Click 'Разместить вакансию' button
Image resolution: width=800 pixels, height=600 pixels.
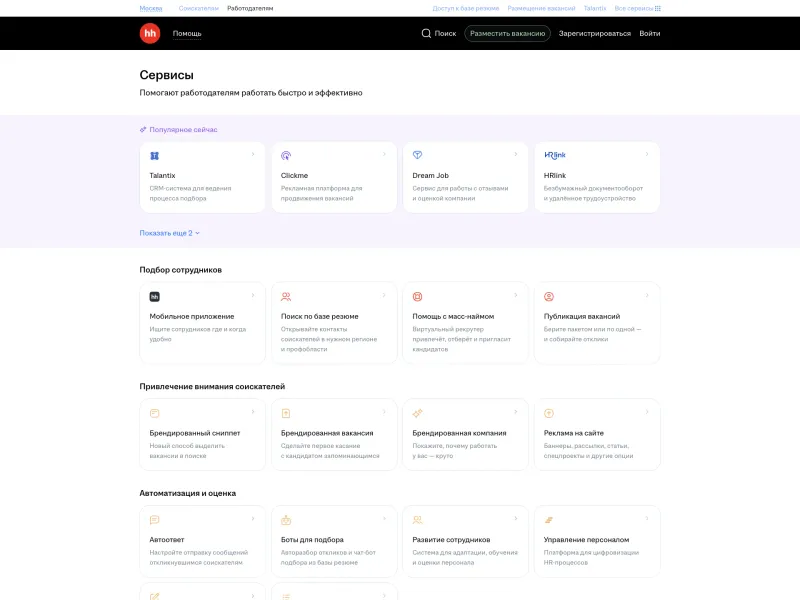coord(507,33)
